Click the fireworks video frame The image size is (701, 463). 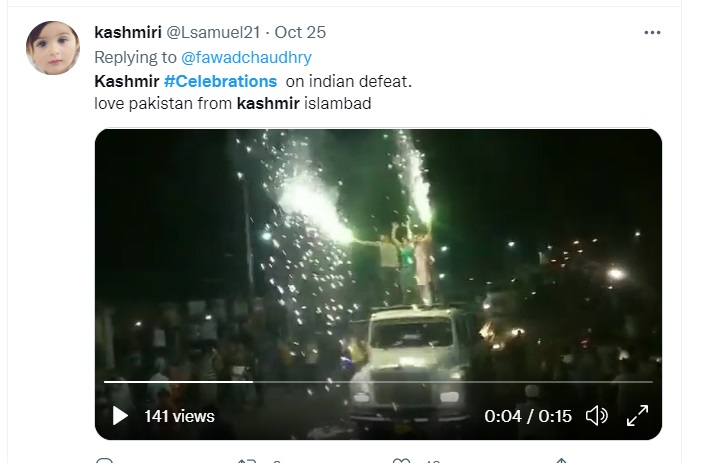(378, 250)
